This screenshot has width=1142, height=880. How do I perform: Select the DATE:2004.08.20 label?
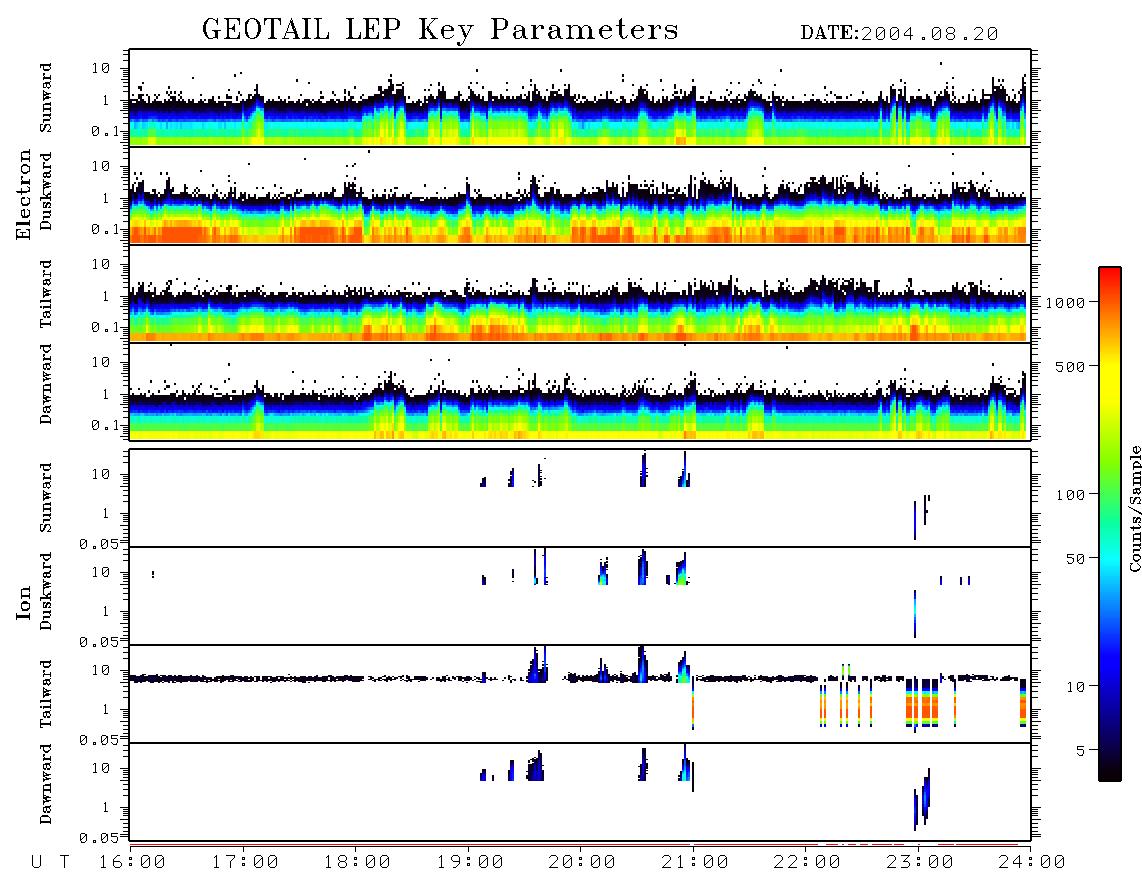click(x=899, y=34)
